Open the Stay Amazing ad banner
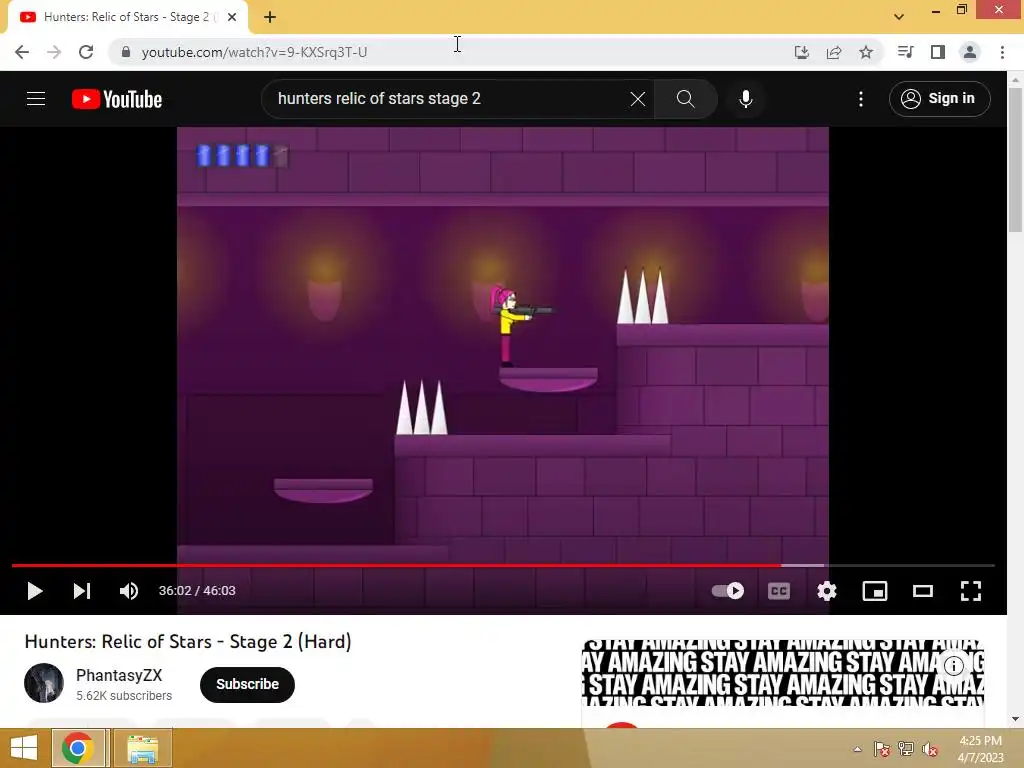Screen dimensions: 1024x768 [x=782, y=673]
